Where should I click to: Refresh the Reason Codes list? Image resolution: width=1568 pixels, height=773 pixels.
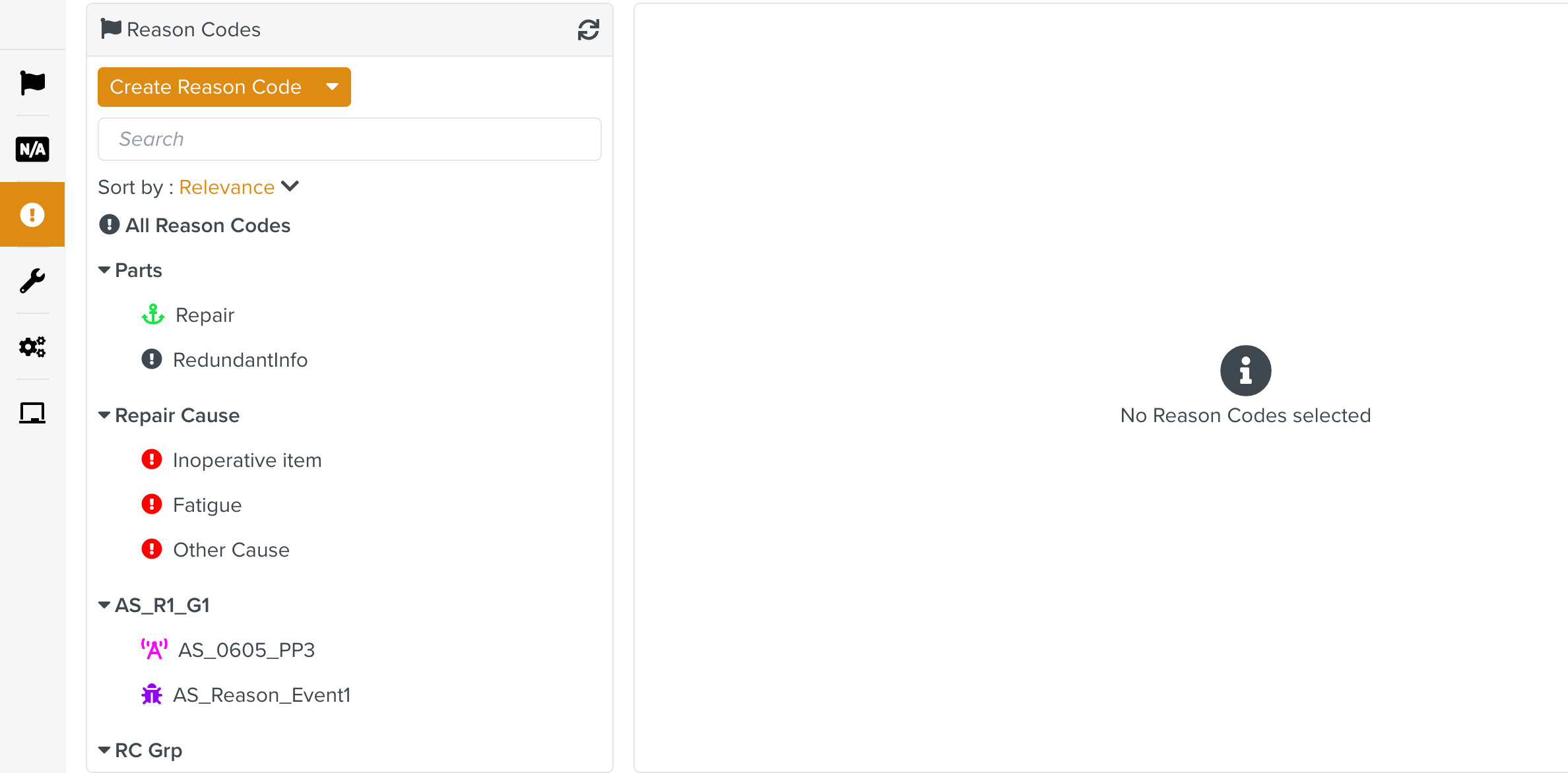[588, 29]
